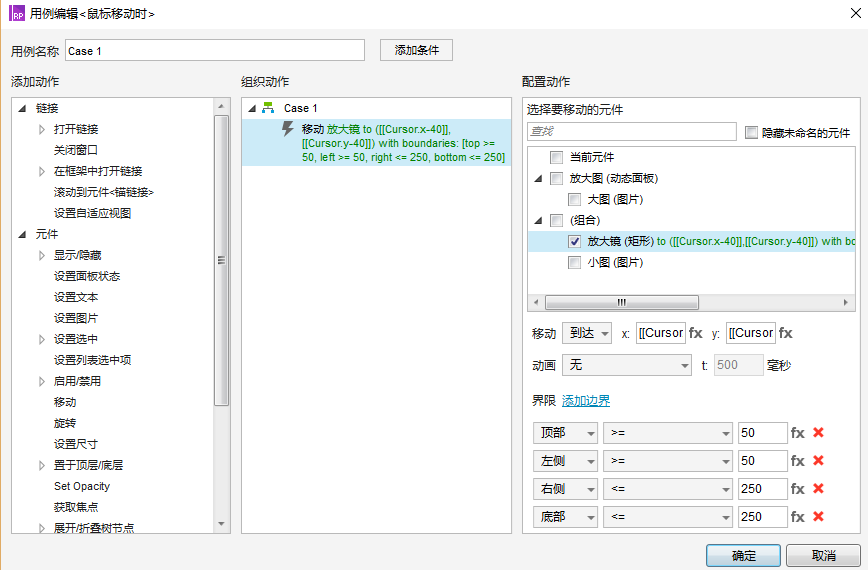Confirm with the 确定 button

click(x=743, y=556)
